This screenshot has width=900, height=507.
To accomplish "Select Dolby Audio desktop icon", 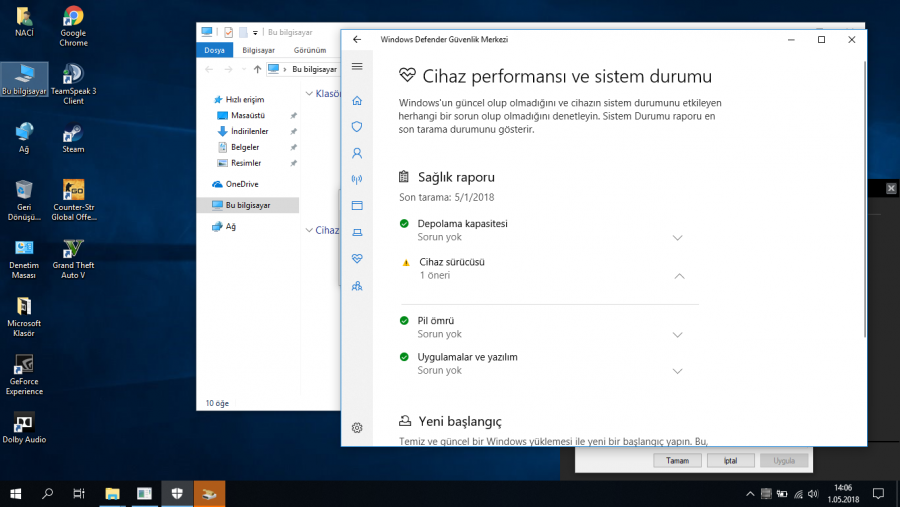I will (24, 428).
